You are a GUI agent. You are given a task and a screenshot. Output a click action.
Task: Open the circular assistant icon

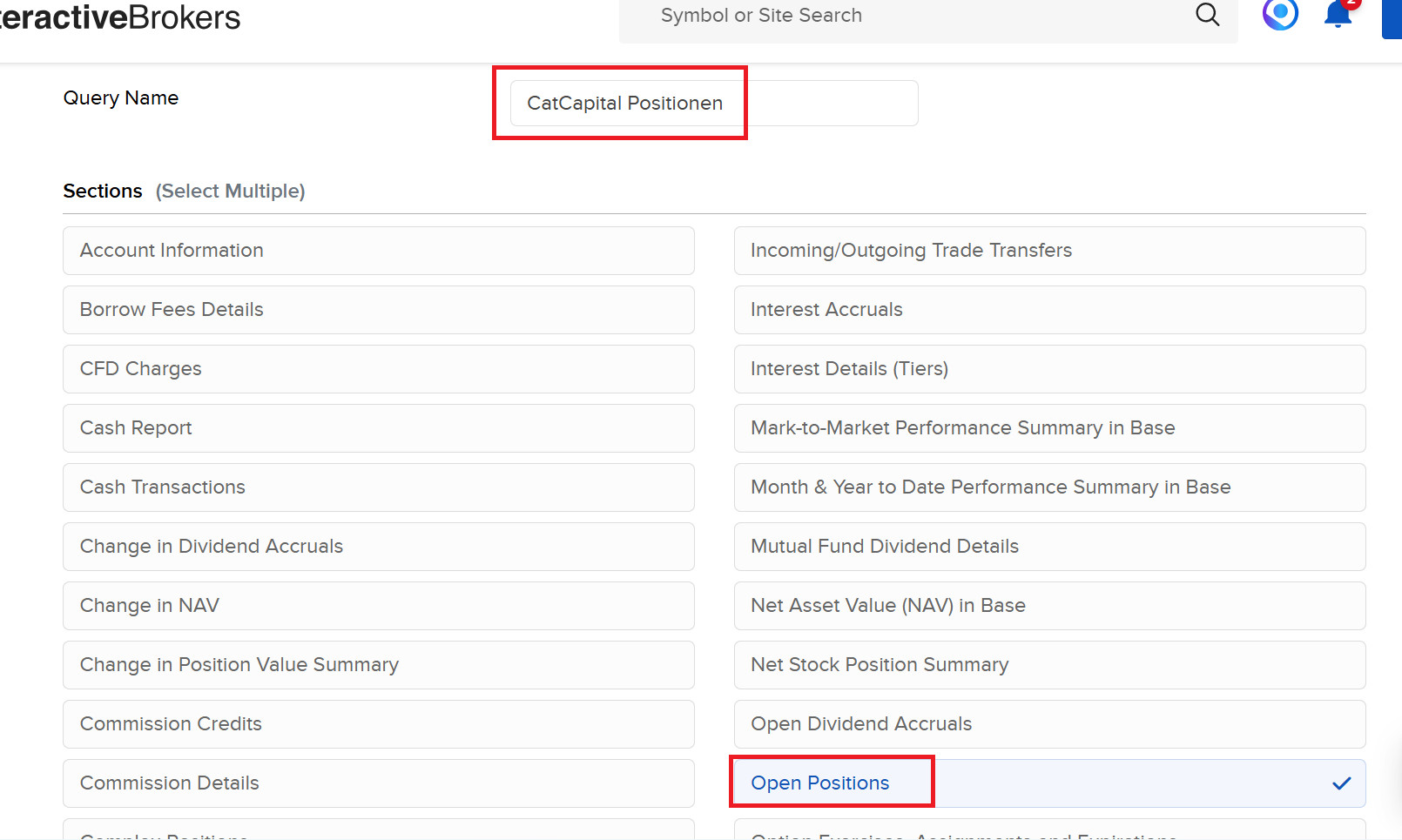point(1280,13)
